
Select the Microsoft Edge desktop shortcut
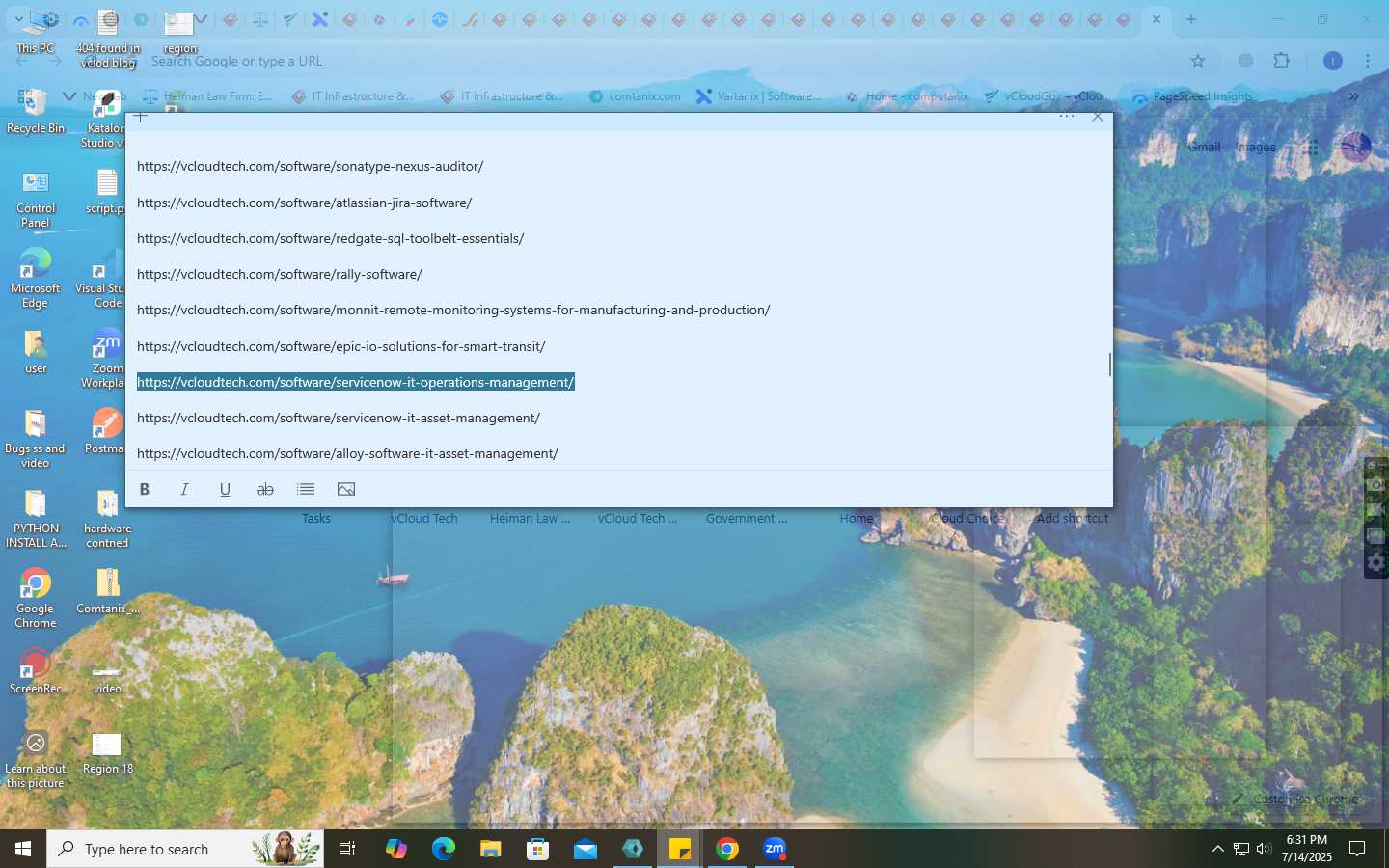[x=36, y=278]
